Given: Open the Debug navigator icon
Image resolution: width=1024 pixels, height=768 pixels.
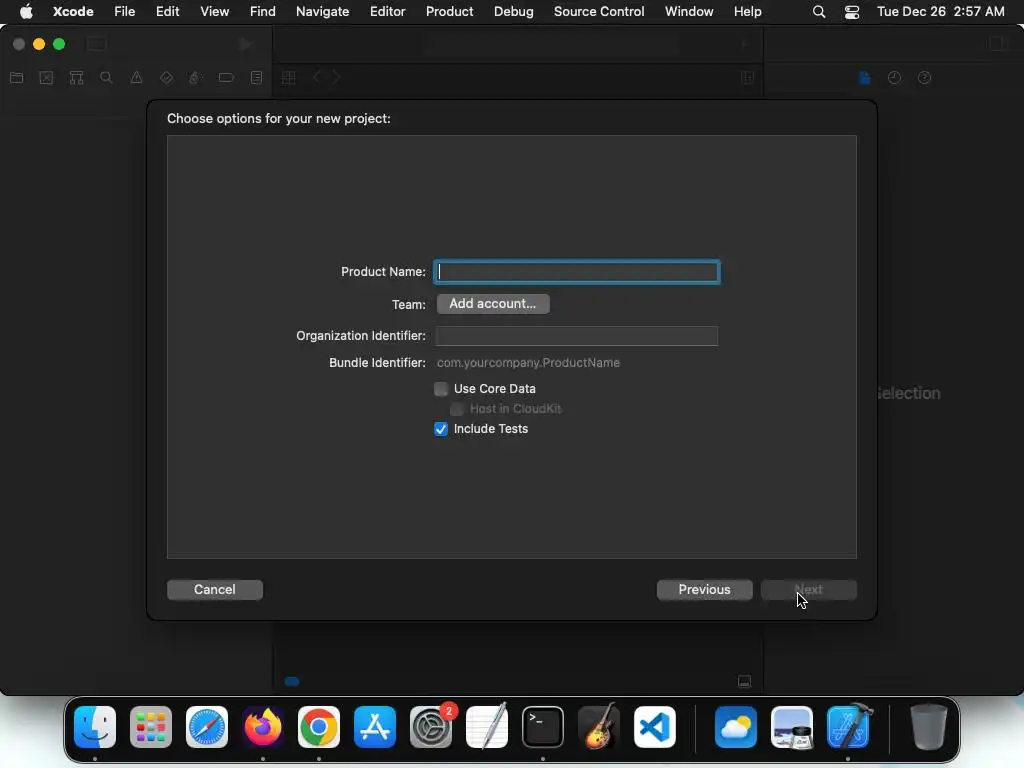Looking at the screenshot, I should (195, 78).
